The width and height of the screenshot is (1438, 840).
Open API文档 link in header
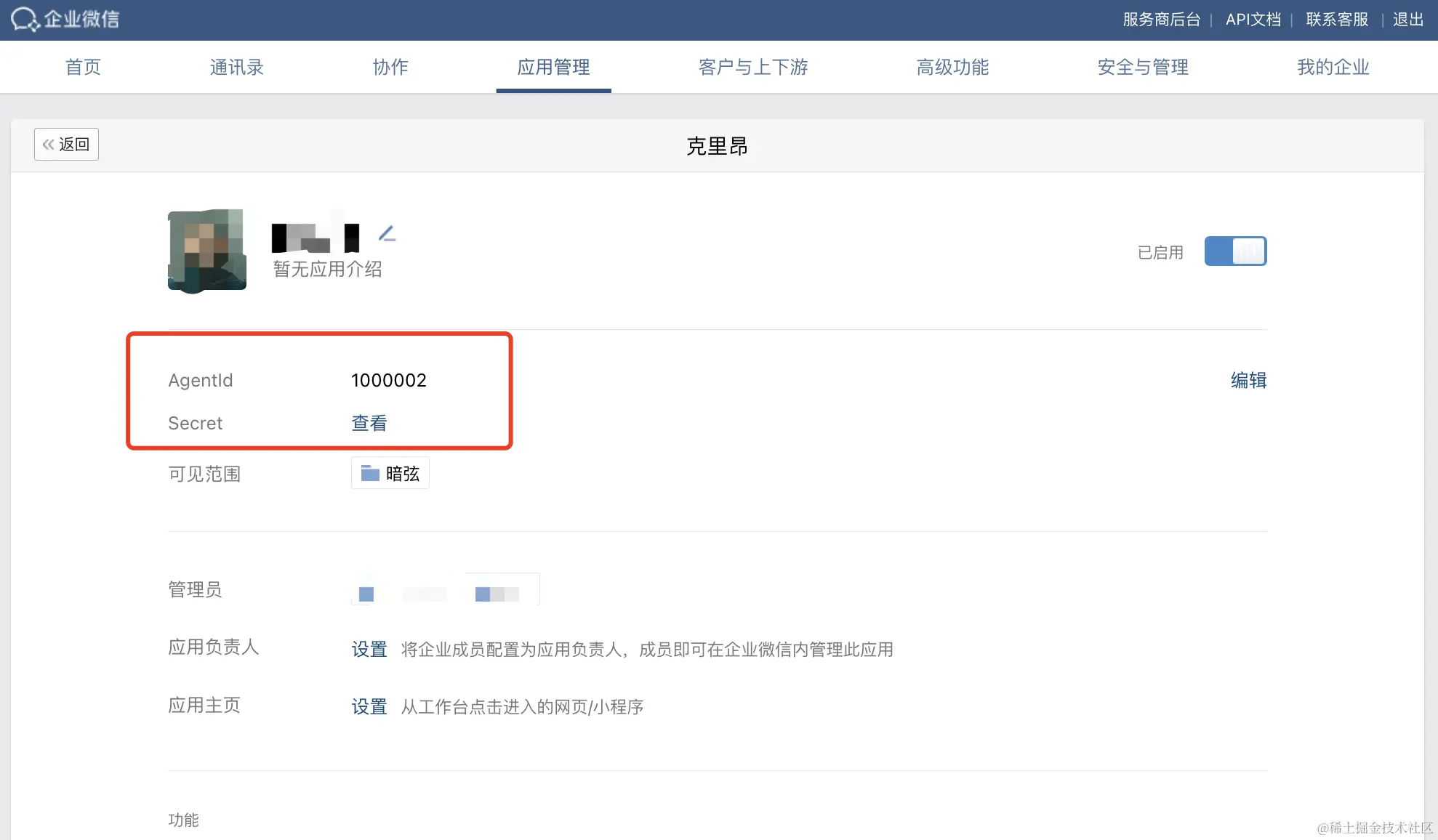[x=1253, y=20]
